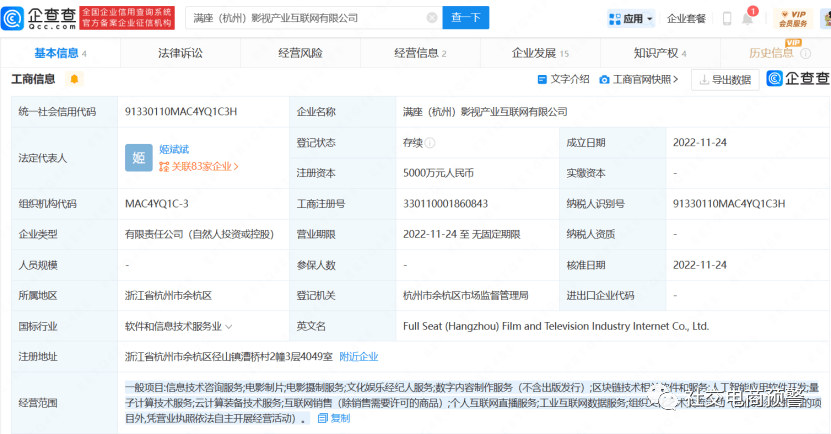This screenshot has width=831, height=434.
Task: Open the 企业套餐 link
Action: pyautogui.click(x=686, y=19)
